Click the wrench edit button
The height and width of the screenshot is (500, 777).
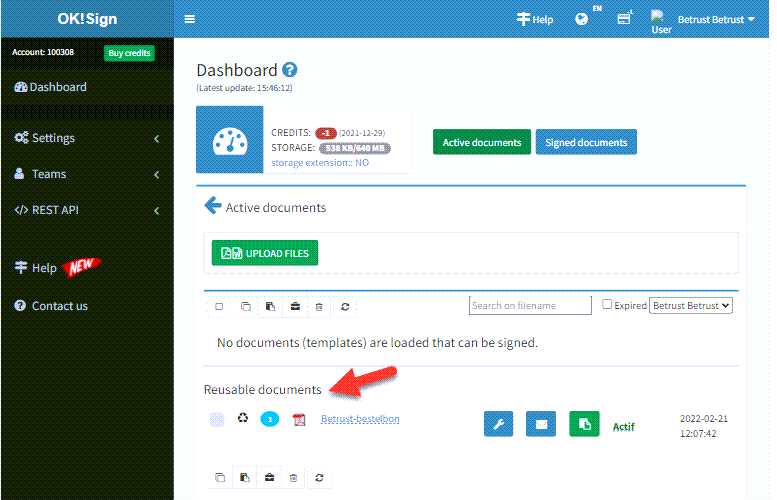pyautogui.click(x=499, y=424)
